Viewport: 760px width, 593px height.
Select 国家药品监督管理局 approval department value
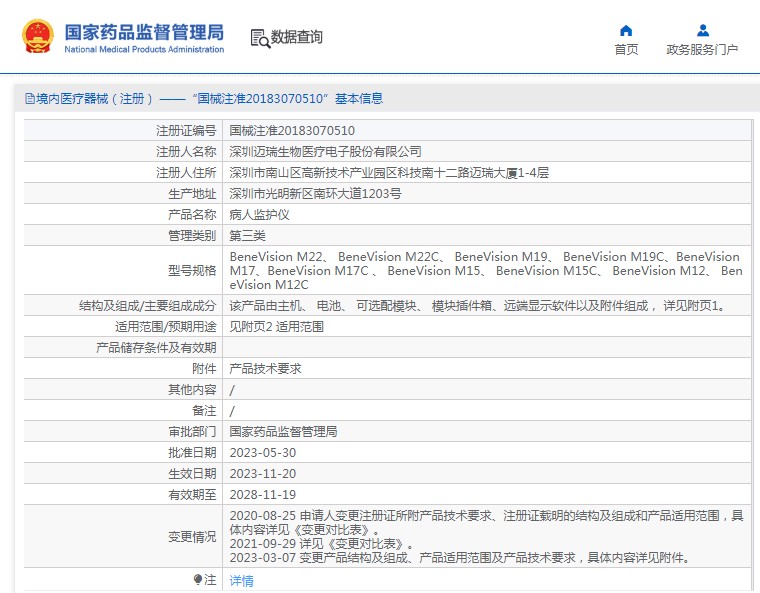[x=283, y=432]
